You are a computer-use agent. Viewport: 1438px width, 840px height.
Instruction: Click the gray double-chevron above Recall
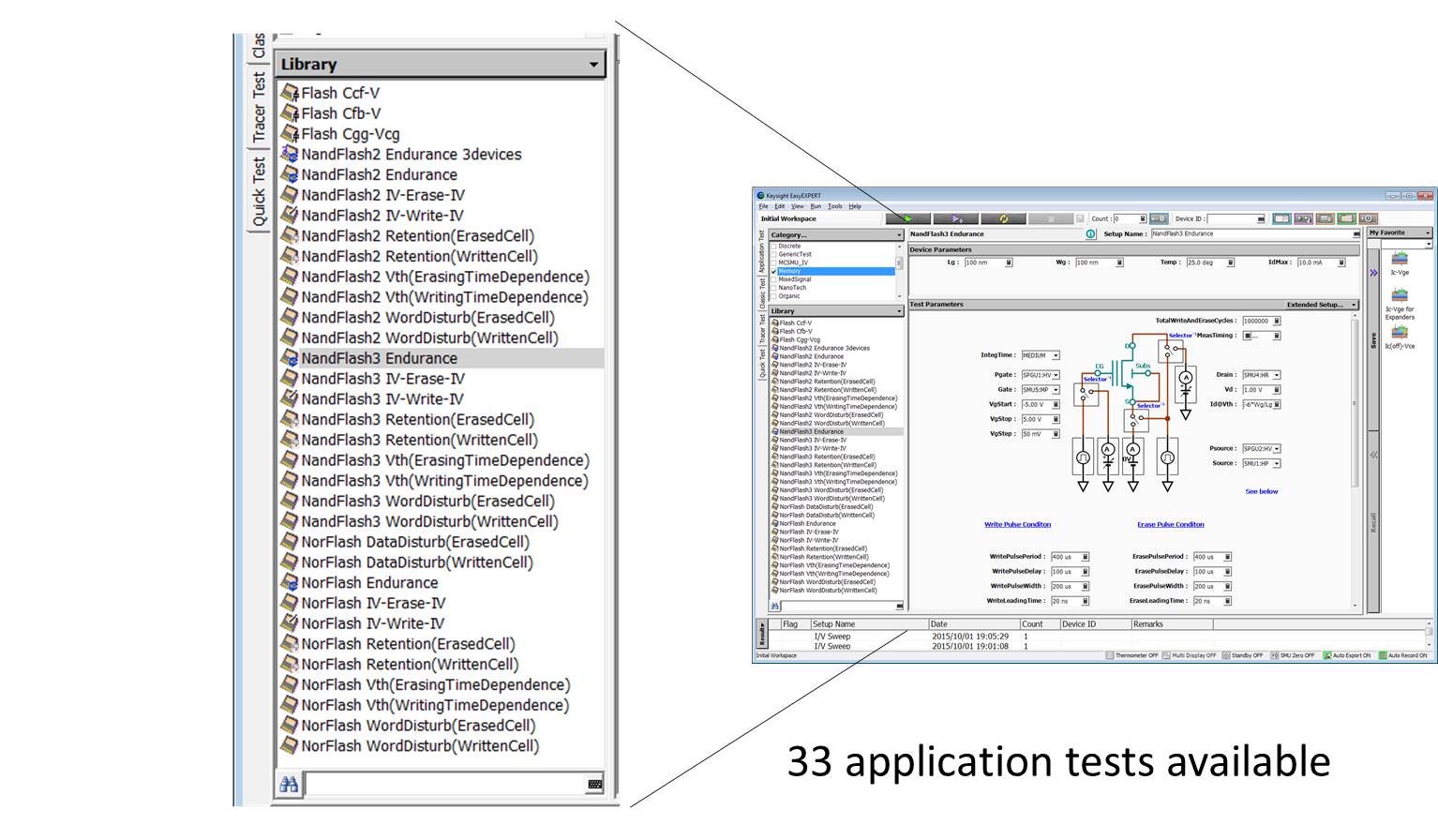[x=1373, y=455]
